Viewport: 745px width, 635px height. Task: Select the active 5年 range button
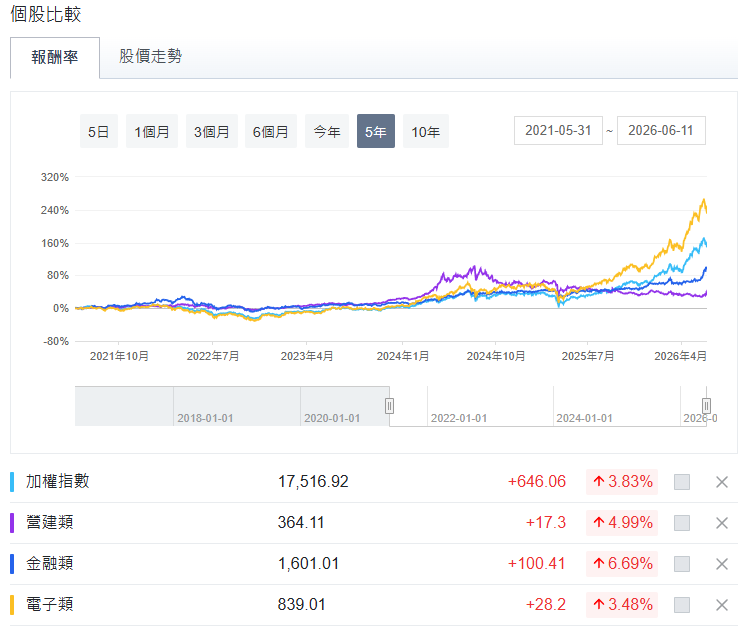[x=376, y=131]
